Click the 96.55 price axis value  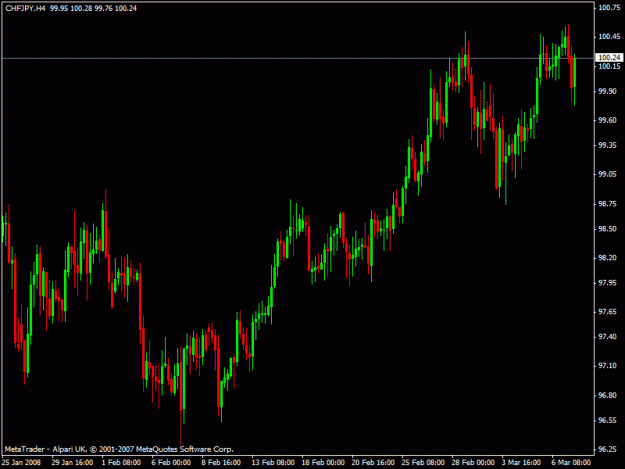pos(608,420)
